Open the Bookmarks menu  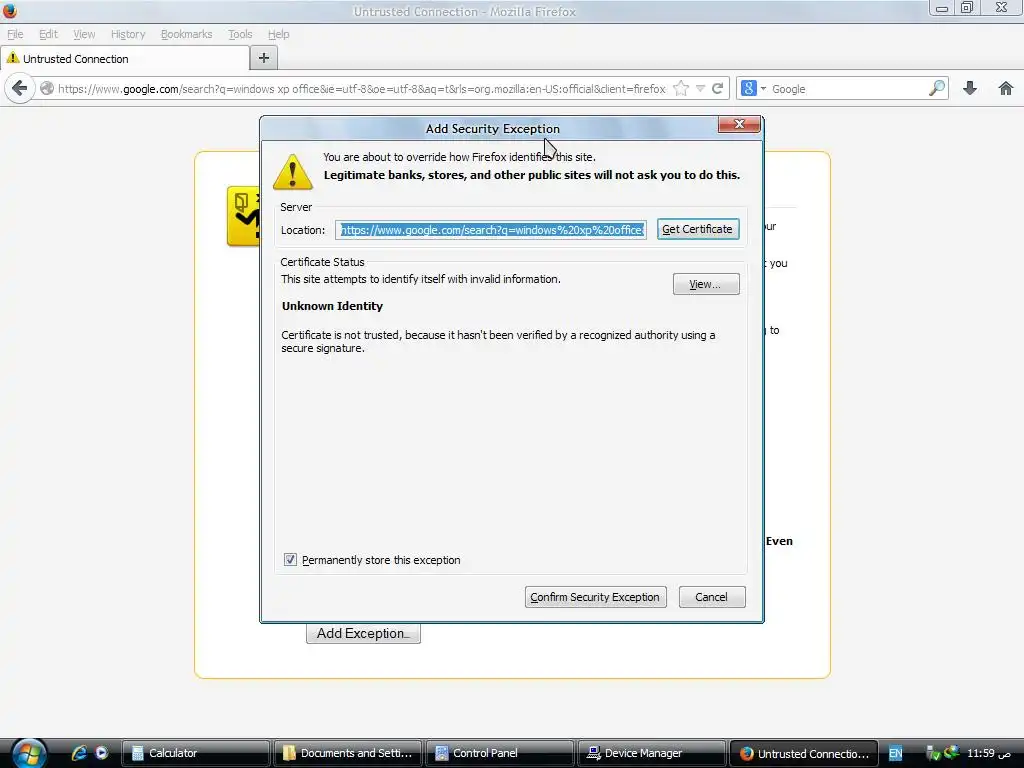click(187, 34)
